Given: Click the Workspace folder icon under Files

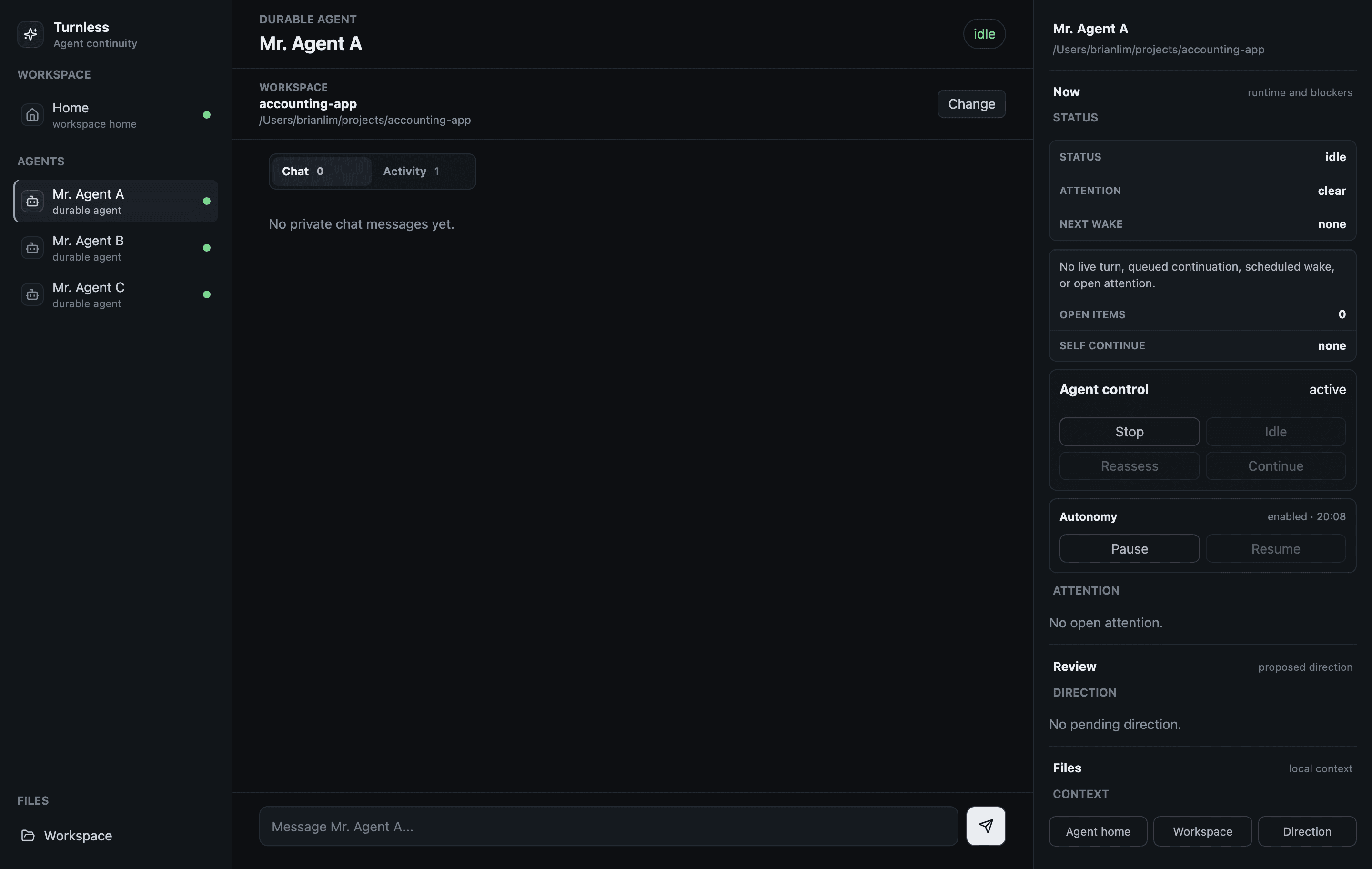Looking at the screenshot, I should 28,835.
